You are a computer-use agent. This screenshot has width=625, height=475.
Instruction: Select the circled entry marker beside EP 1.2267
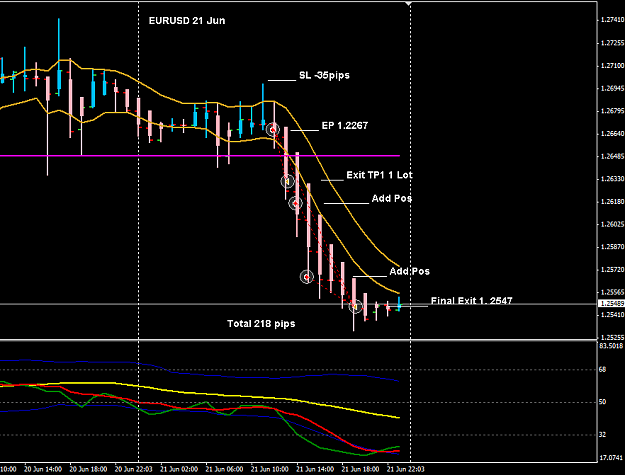point(273,130)
